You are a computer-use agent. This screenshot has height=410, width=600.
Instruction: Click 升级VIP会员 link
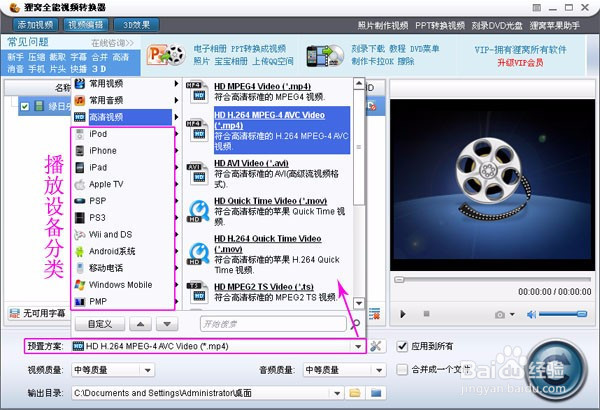pyautogui.click(x=520, y=62)
